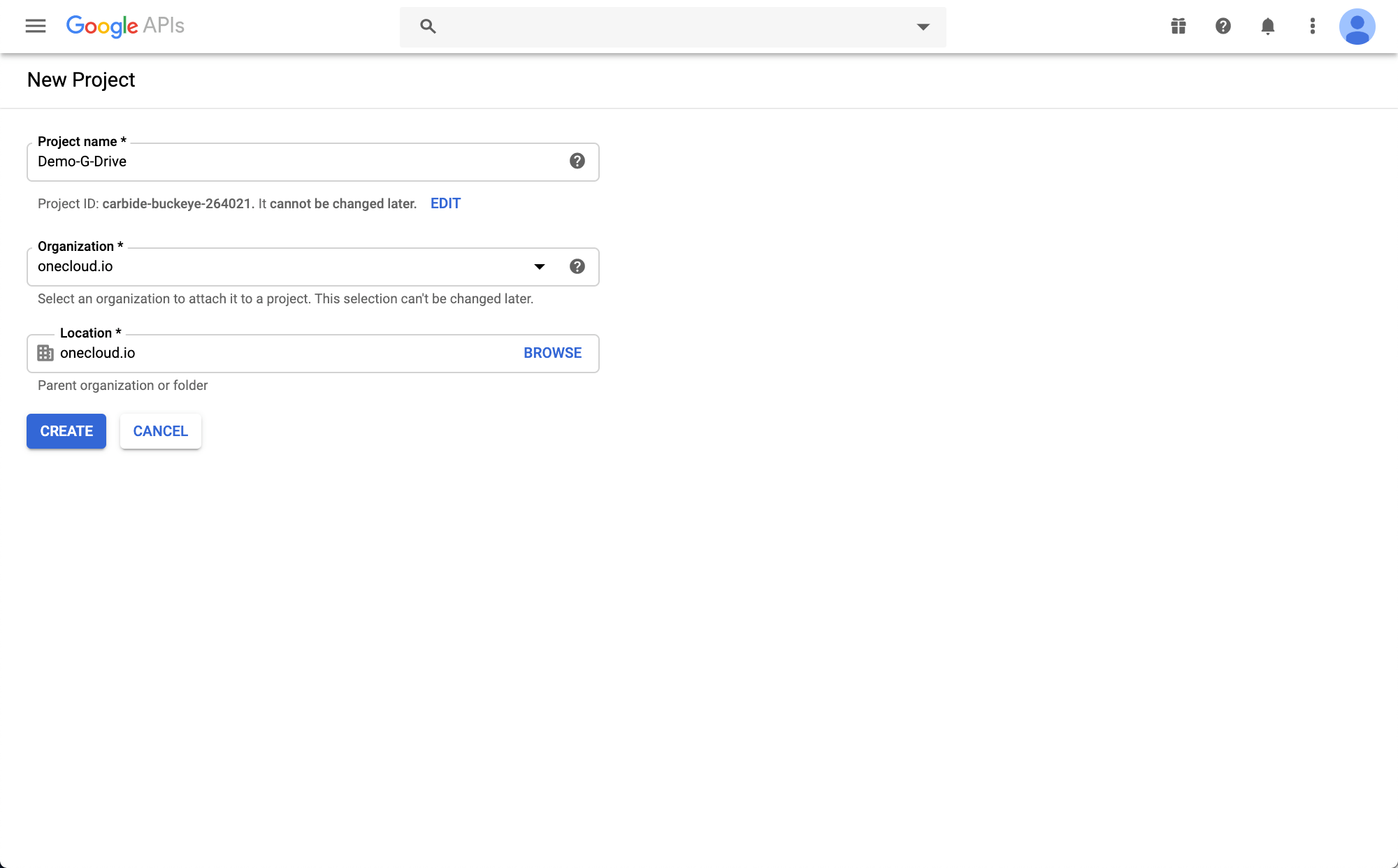Viewport: 1398px width, 868px height.
Task: Click the Location organization building icon
Action: point(45,353)
